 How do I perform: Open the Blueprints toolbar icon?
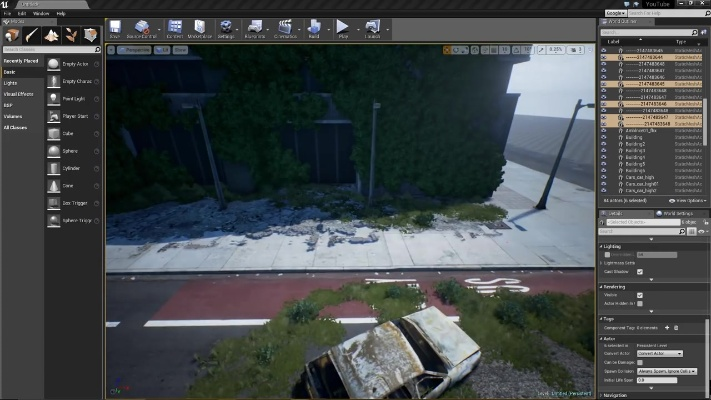(x=255, y=29)
